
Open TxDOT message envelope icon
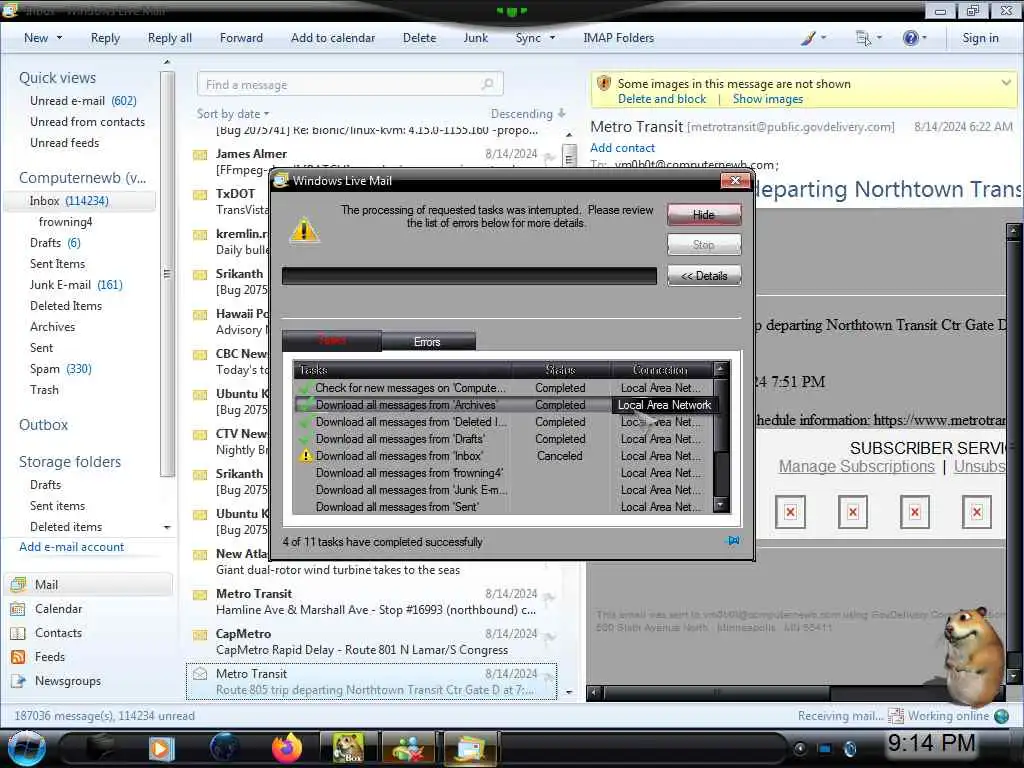click(200, 195)
